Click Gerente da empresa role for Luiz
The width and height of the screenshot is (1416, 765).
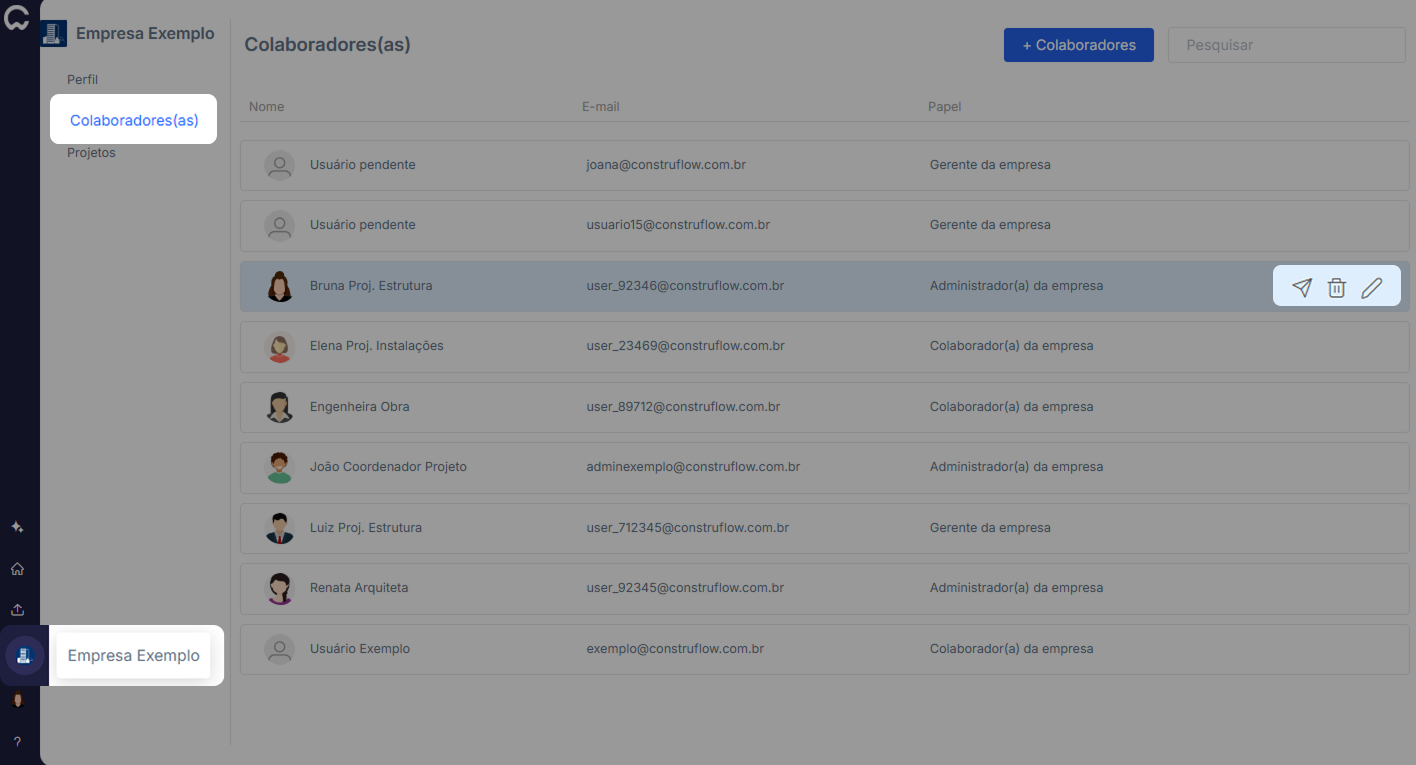tap(990, 528)
